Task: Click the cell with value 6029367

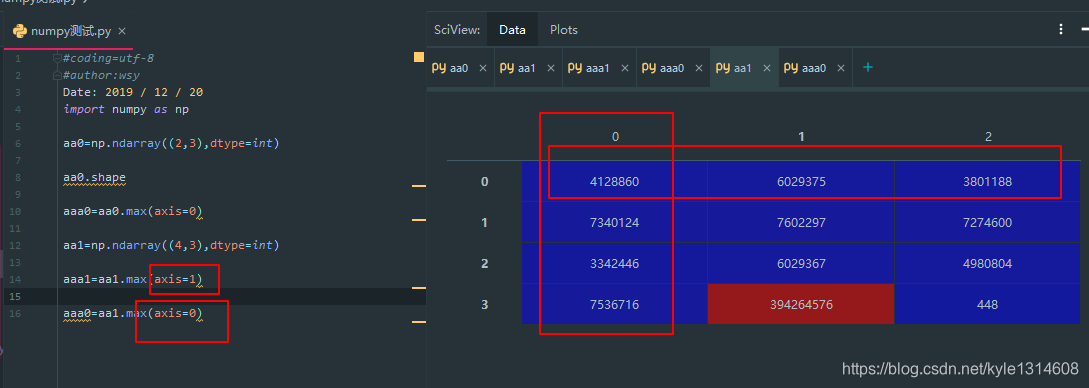Action: tap(801, 263)
